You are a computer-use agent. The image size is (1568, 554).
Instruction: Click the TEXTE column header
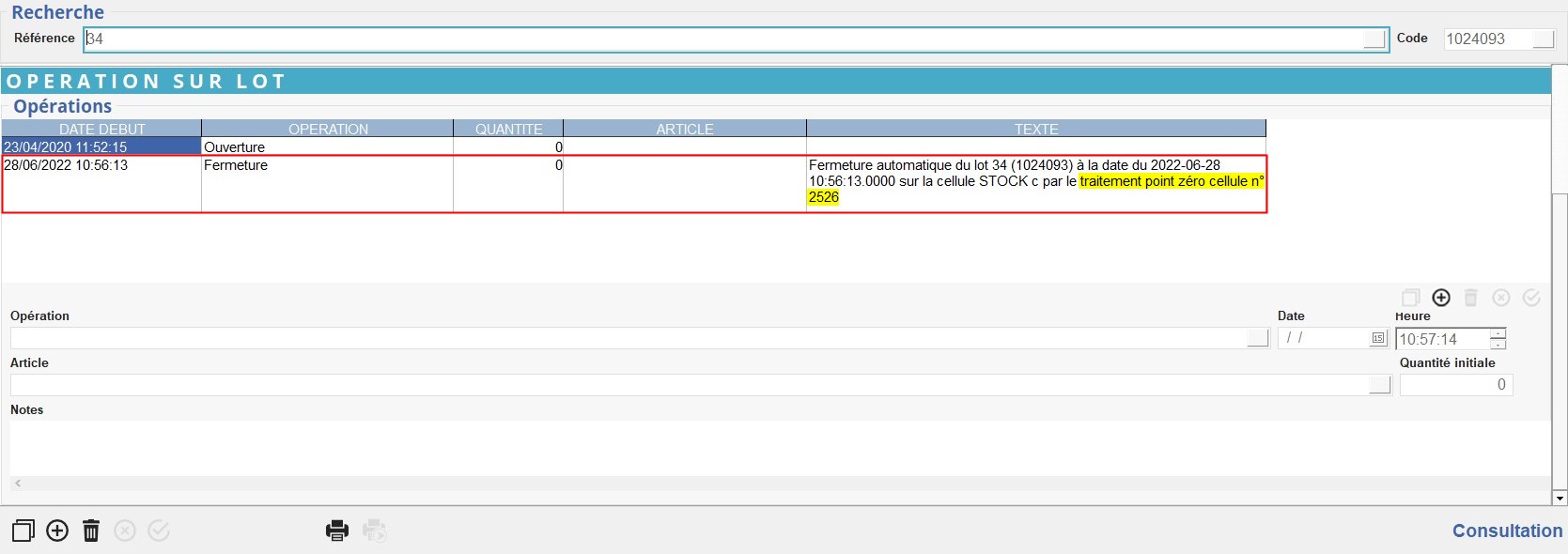(x=1035, y=129)
